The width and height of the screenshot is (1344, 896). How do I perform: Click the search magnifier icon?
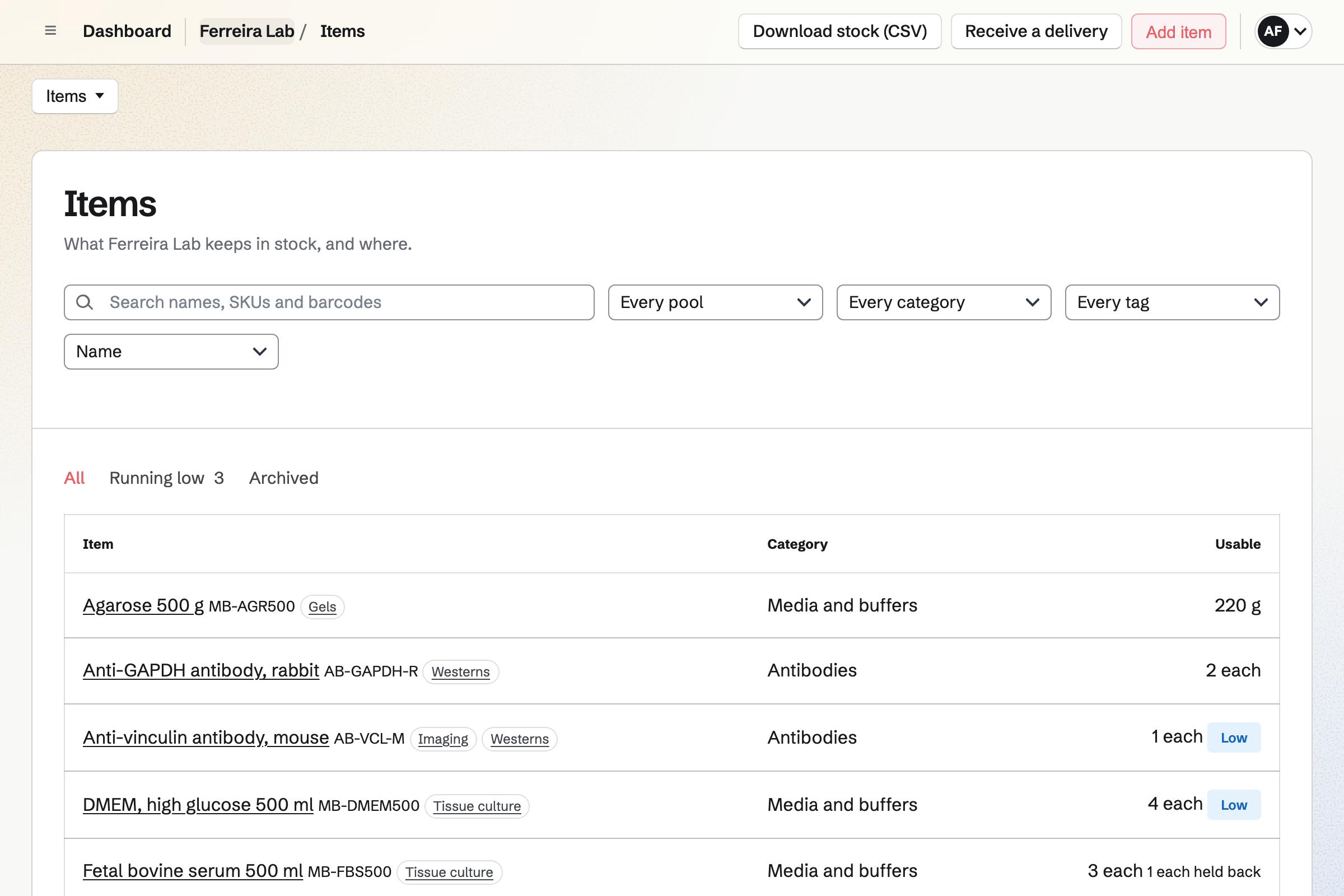[x=85, y=302]
